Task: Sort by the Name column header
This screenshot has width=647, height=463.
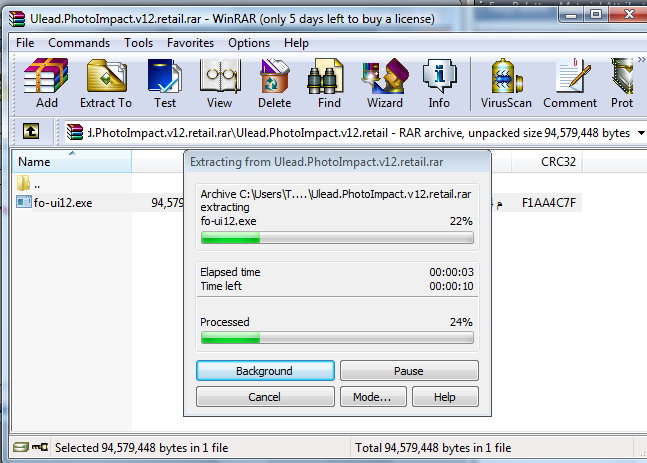Action: (x=72, y=162)
